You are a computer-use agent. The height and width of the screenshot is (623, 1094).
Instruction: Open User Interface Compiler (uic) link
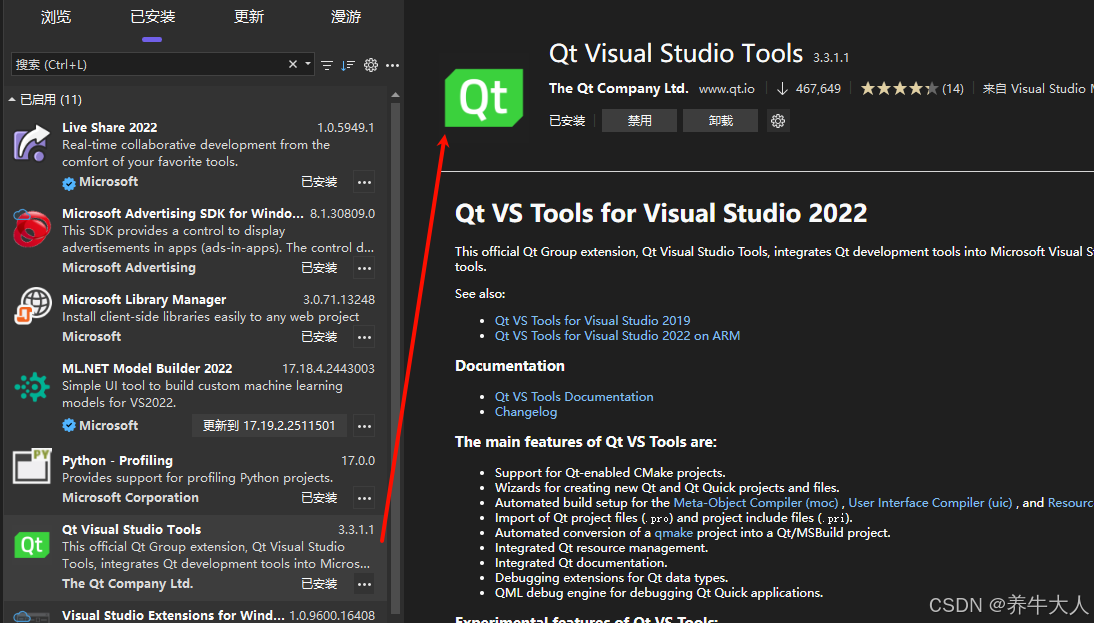click(930, 502)
